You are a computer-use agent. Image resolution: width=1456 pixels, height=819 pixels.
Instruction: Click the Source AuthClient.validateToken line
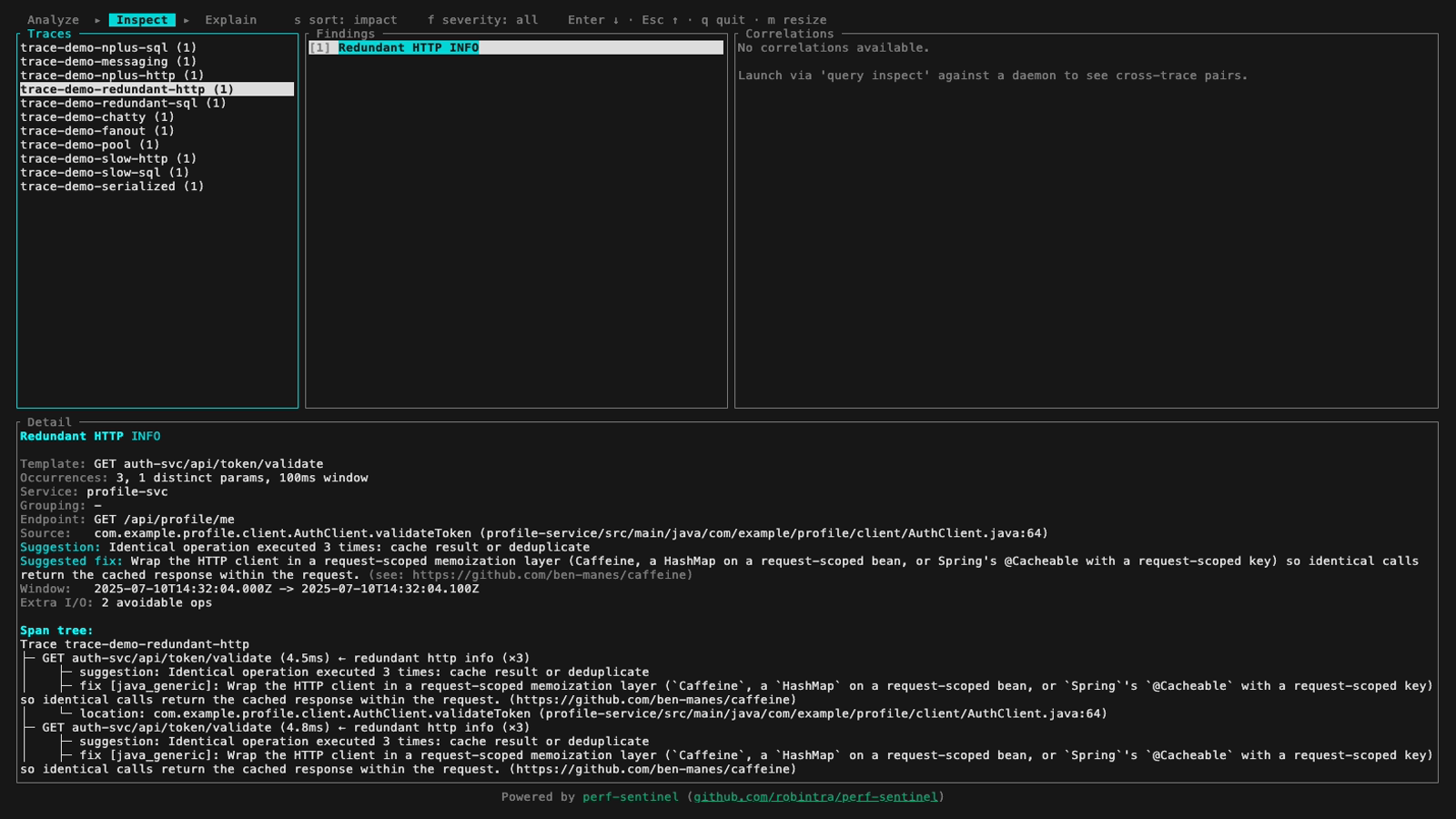point(534,533)
